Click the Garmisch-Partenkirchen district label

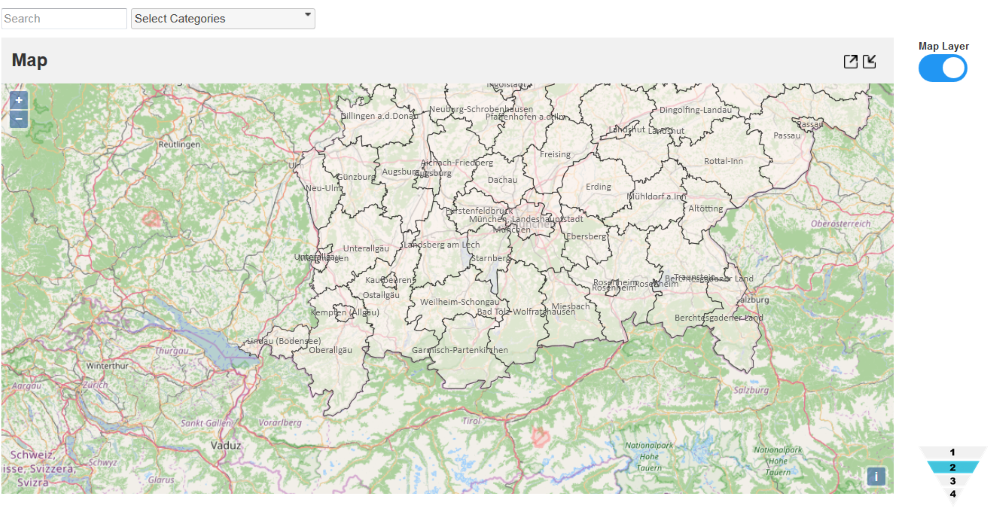(460, 350)
